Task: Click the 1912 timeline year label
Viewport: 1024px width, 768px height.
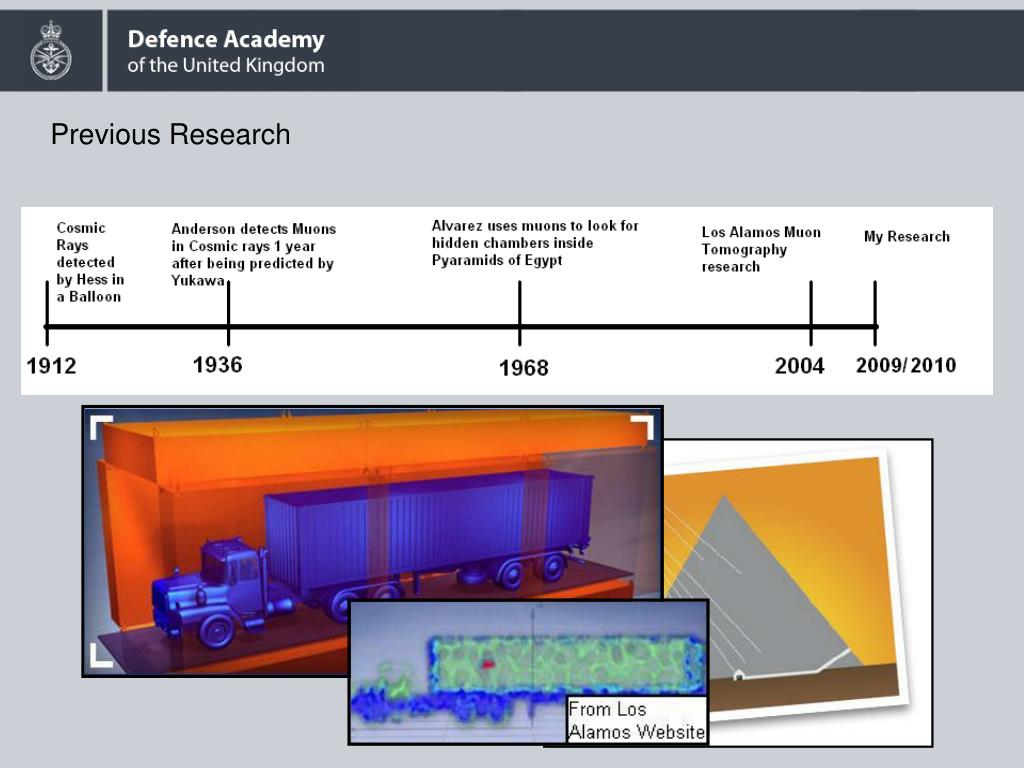Action: tap(51, 366)
